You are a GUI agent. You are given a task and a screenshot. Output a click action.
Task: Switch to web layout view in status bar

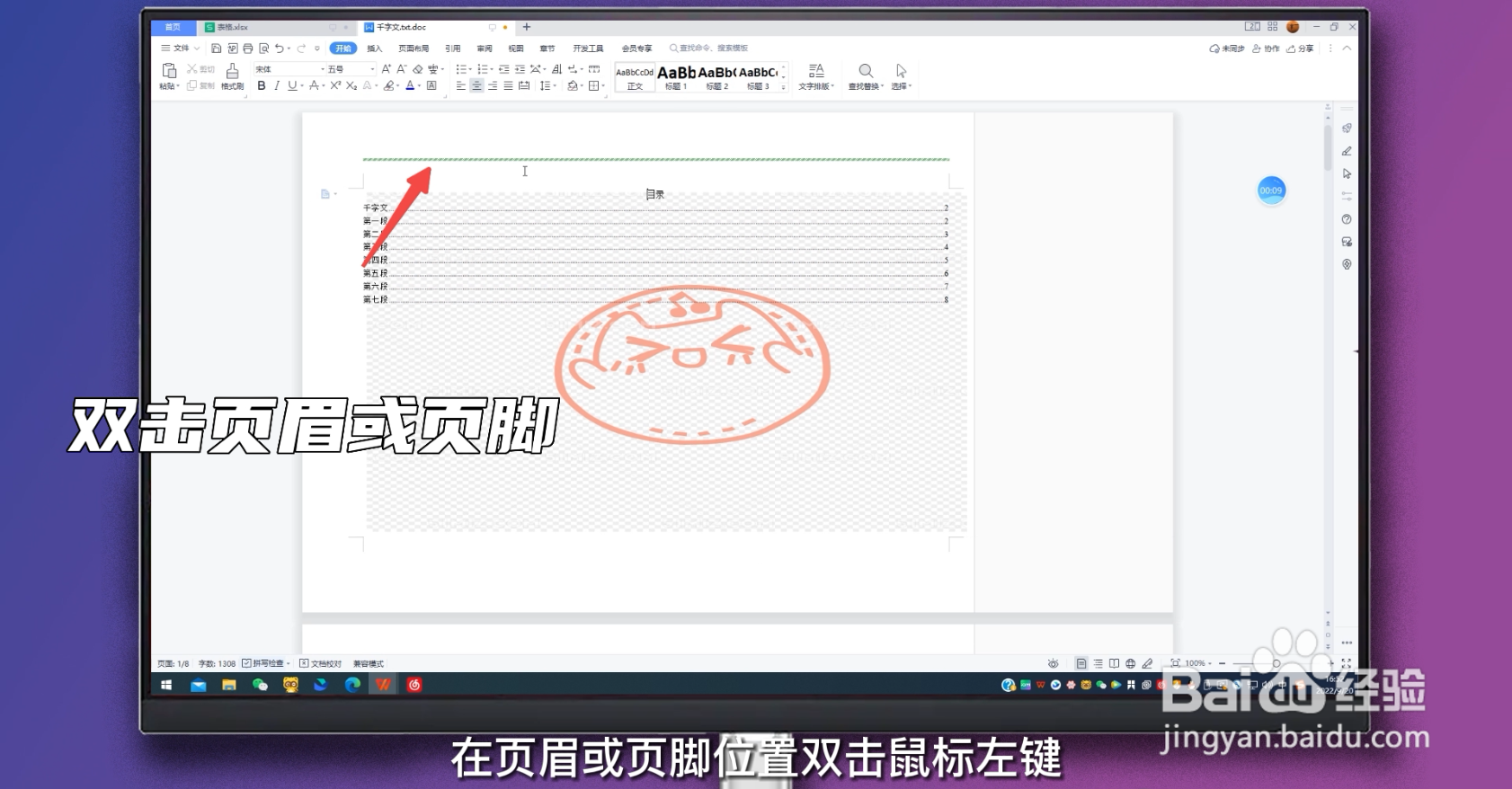pos(1131,664)
